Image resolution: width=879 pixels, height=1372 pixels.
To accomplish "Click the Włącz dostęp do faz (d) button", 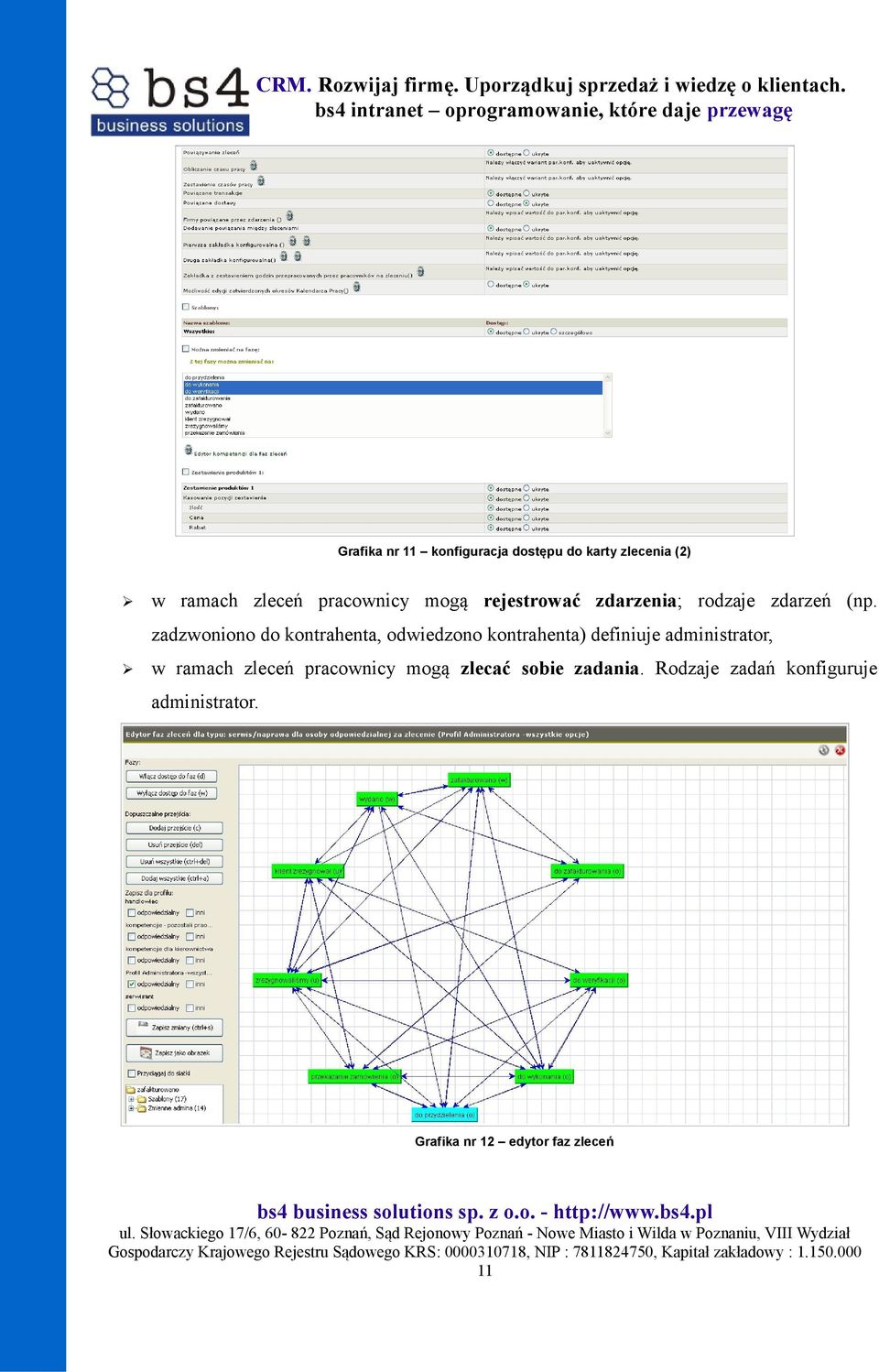I will click(172, 777).
